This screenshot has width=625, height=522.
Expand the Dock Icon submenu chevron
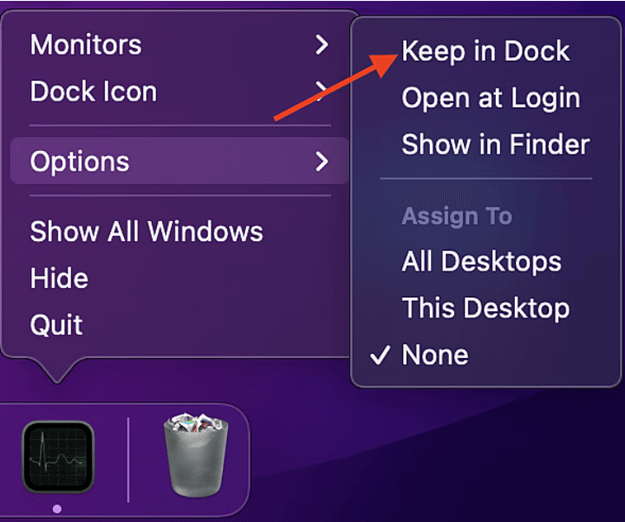pos(321,92)
